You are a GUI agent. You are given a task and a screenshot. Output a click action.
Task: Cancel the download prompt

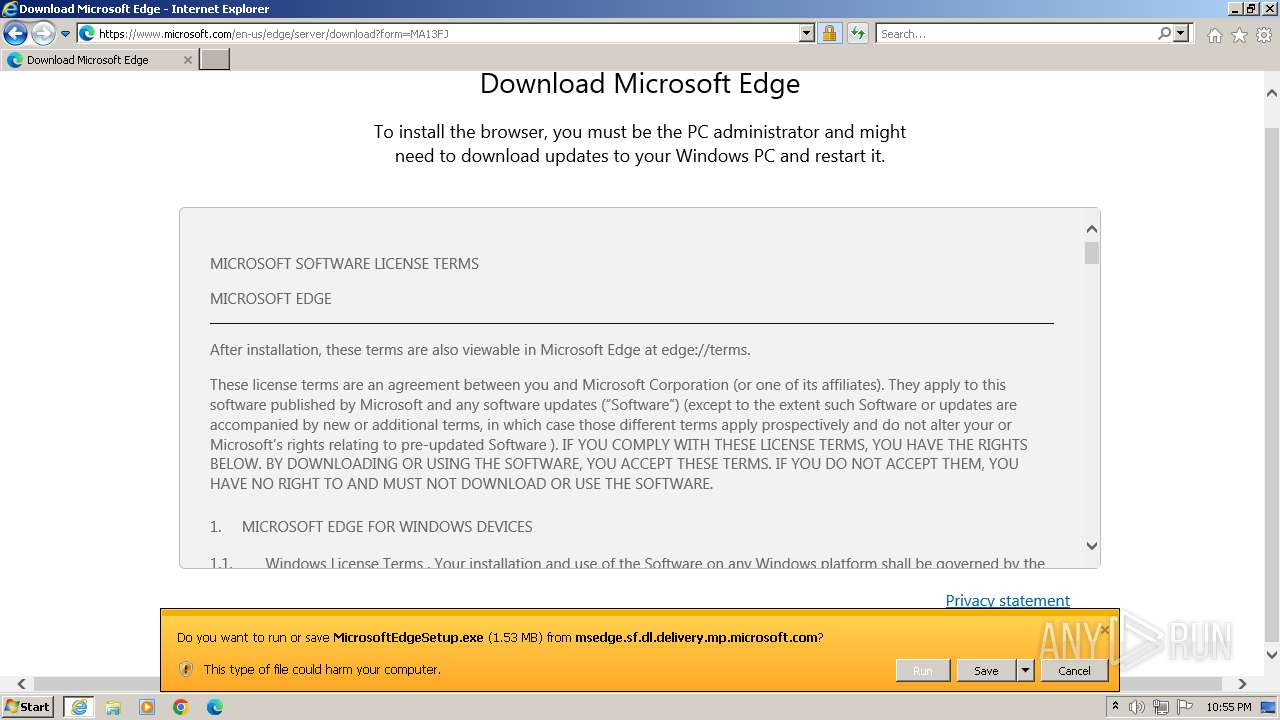tap(1074, 671)
